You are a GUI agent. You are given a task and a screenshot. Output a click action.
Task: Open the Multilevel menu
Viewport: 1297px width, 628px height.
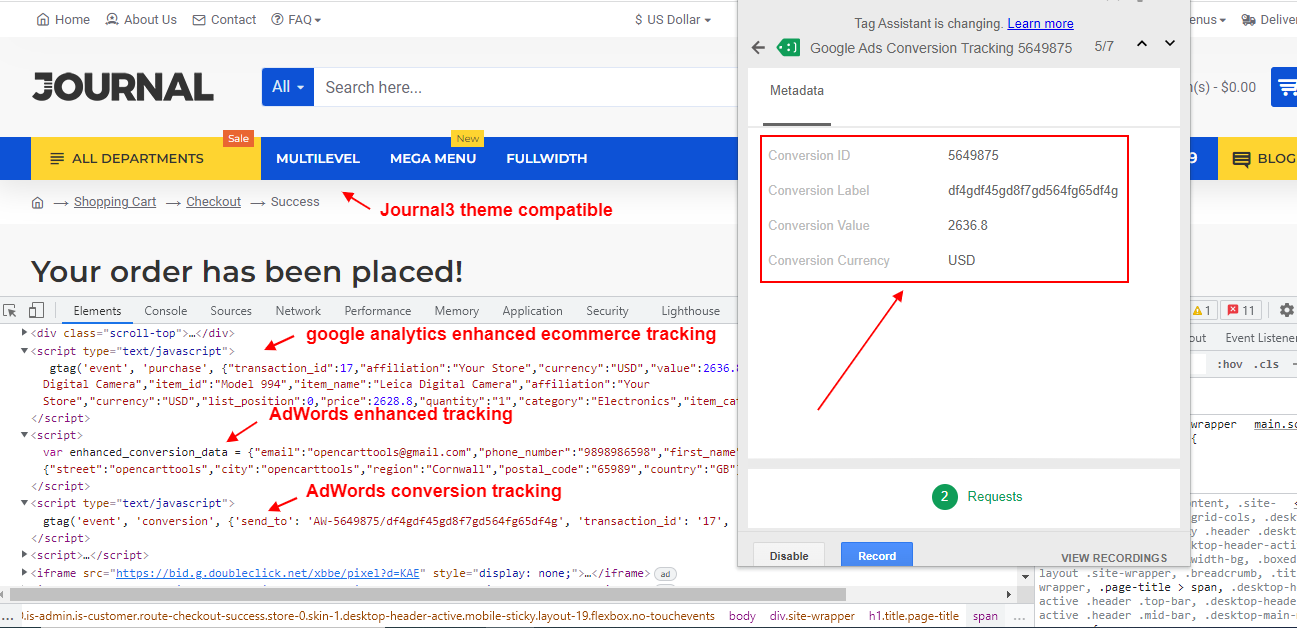click(318, 159)
